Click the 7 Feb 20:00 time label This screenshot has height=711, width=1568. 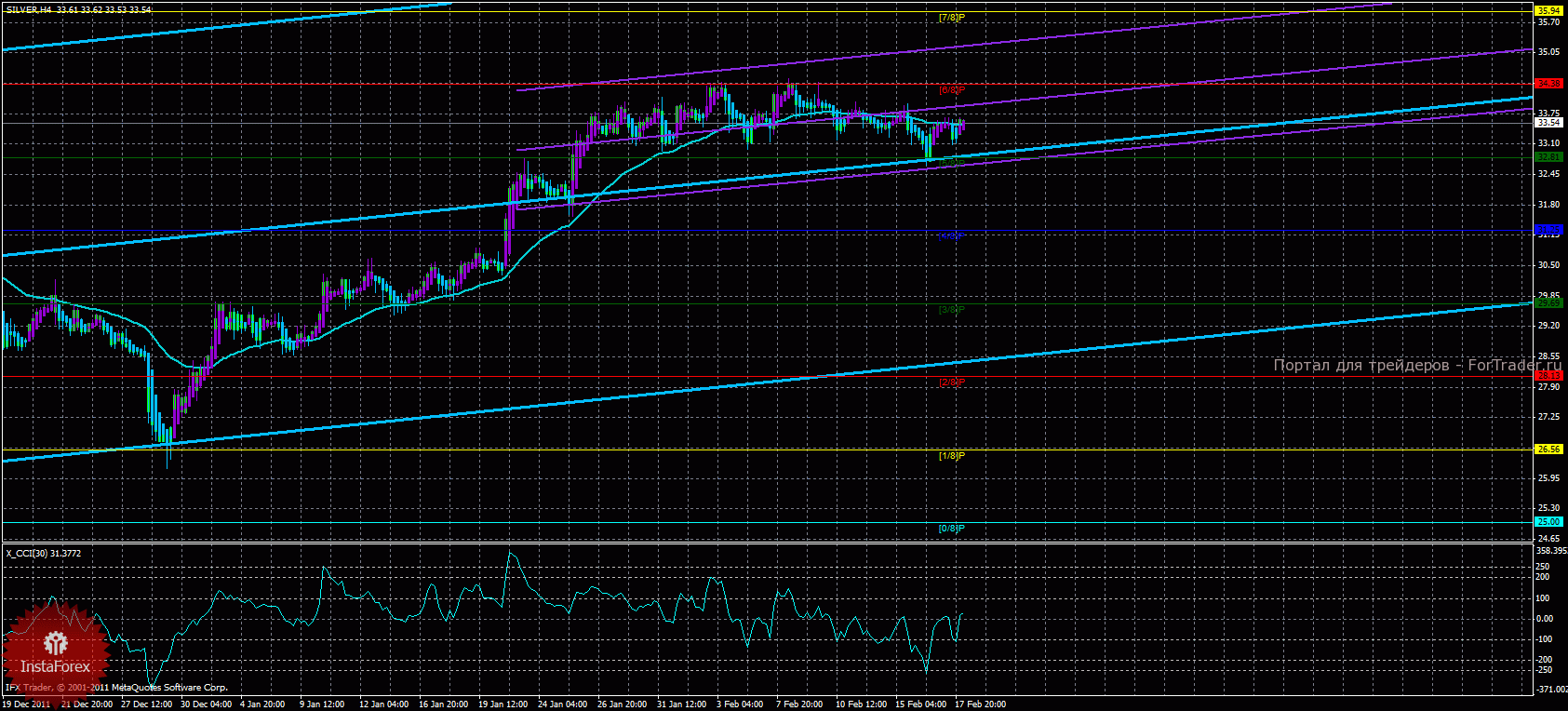(799, 704)
